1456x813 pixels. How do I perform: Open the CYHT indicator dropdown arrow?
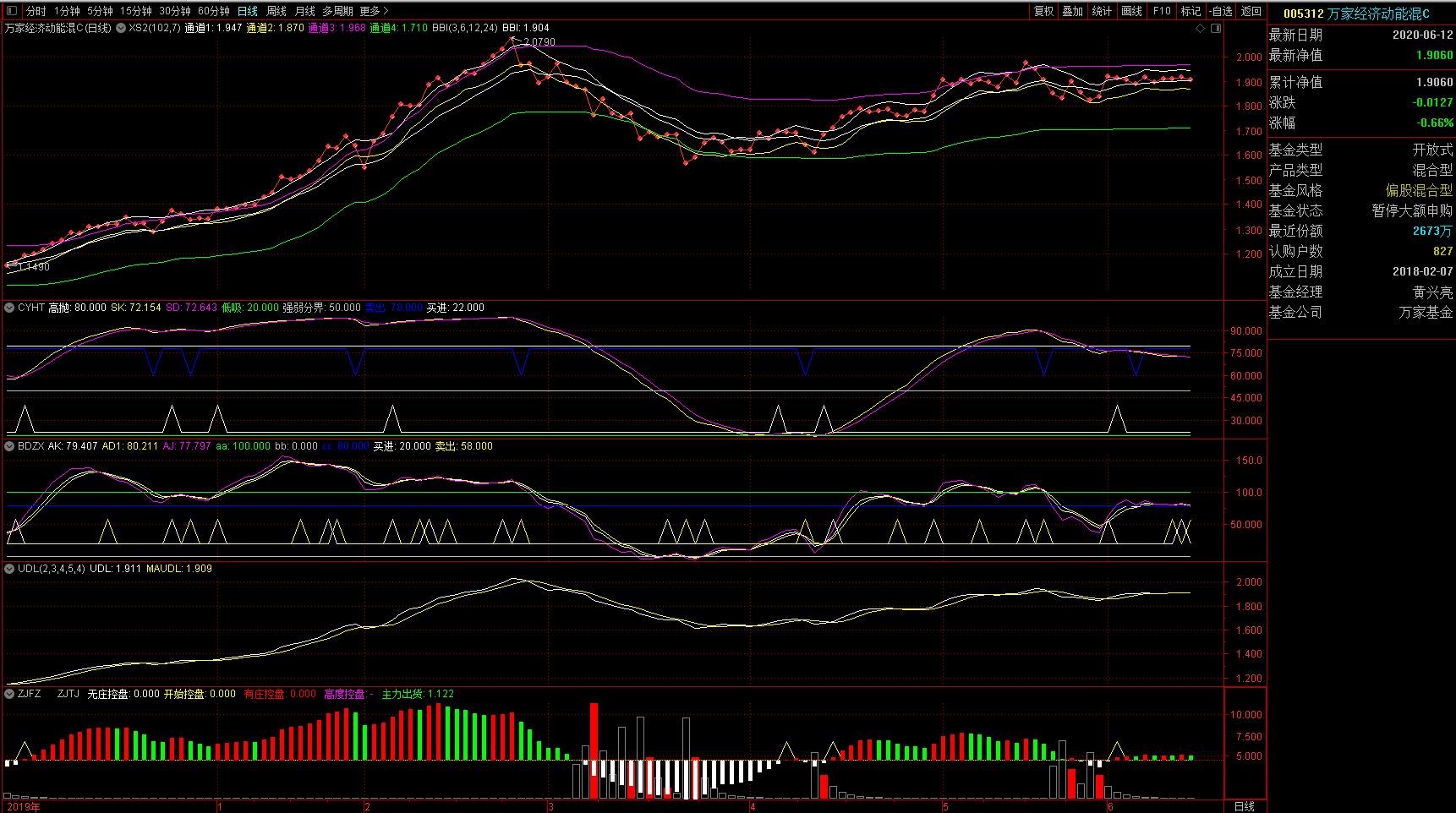click(x=10, y=308)
